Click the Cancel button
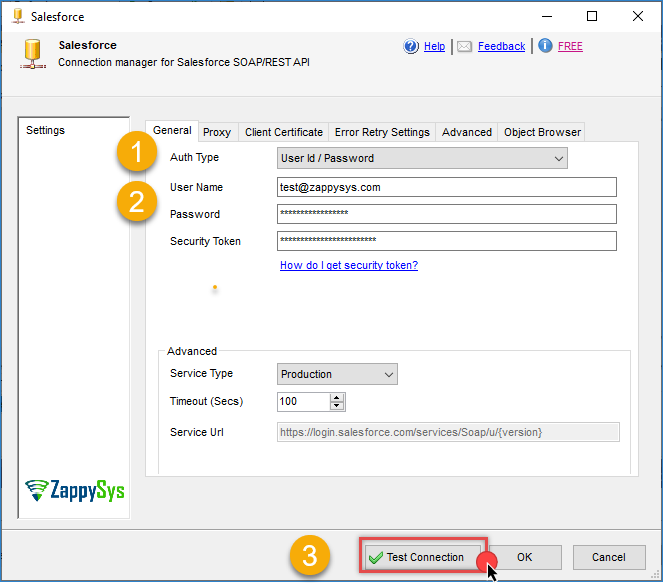 609,557
